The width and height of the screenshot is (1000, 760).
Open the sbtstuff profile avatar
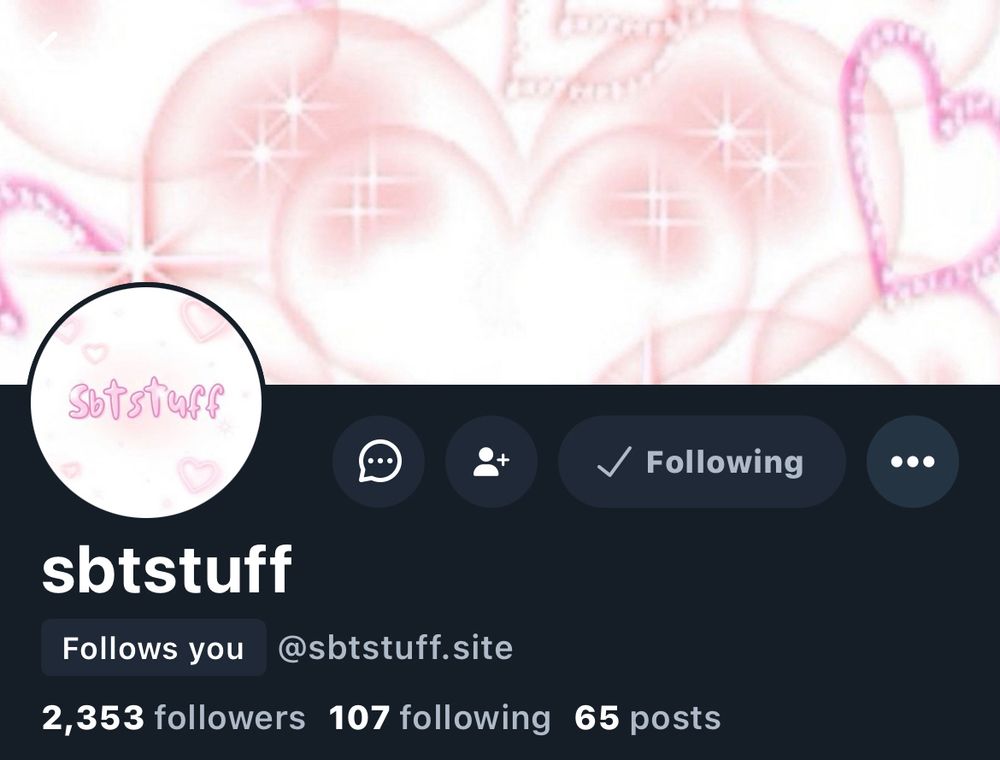point(146,400)
